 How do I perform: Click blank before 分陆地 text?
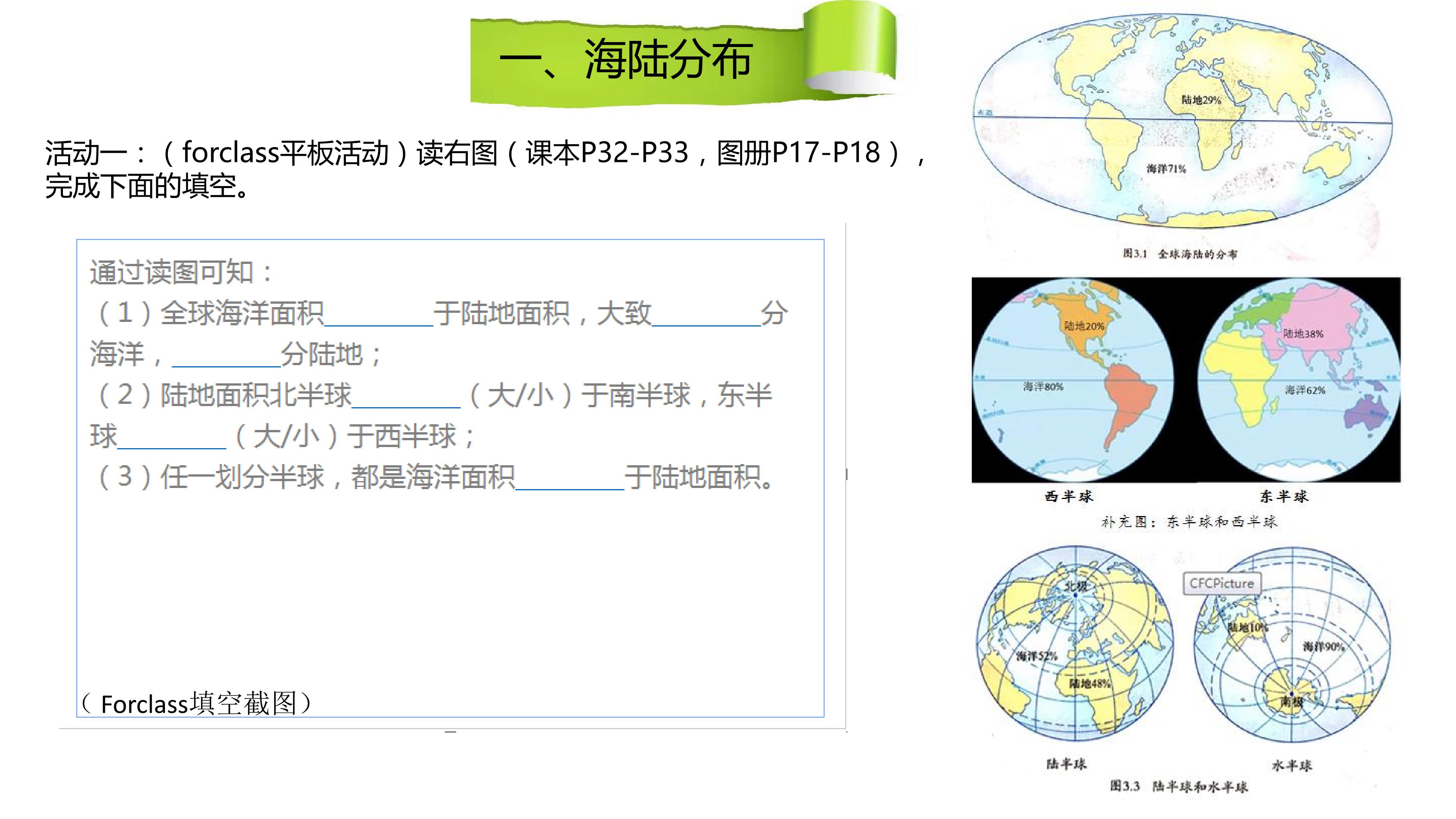226,355
